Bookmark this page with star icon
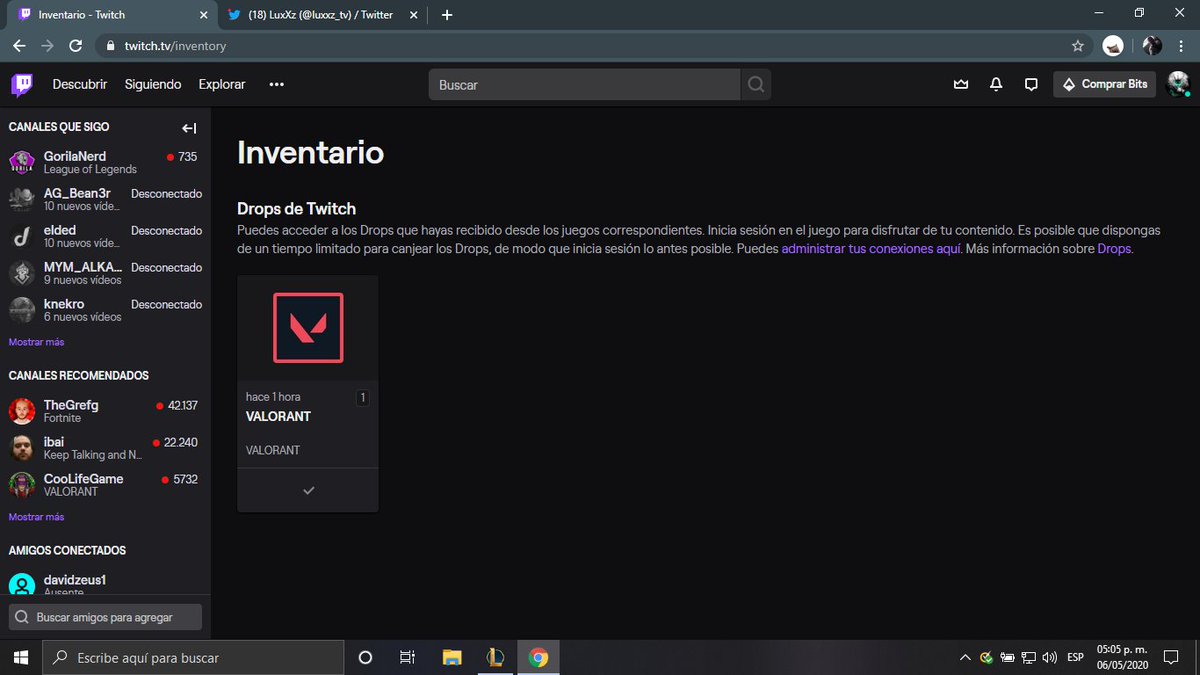Viewport: 1200px width, 675px height. click(x=1077, y=46)
